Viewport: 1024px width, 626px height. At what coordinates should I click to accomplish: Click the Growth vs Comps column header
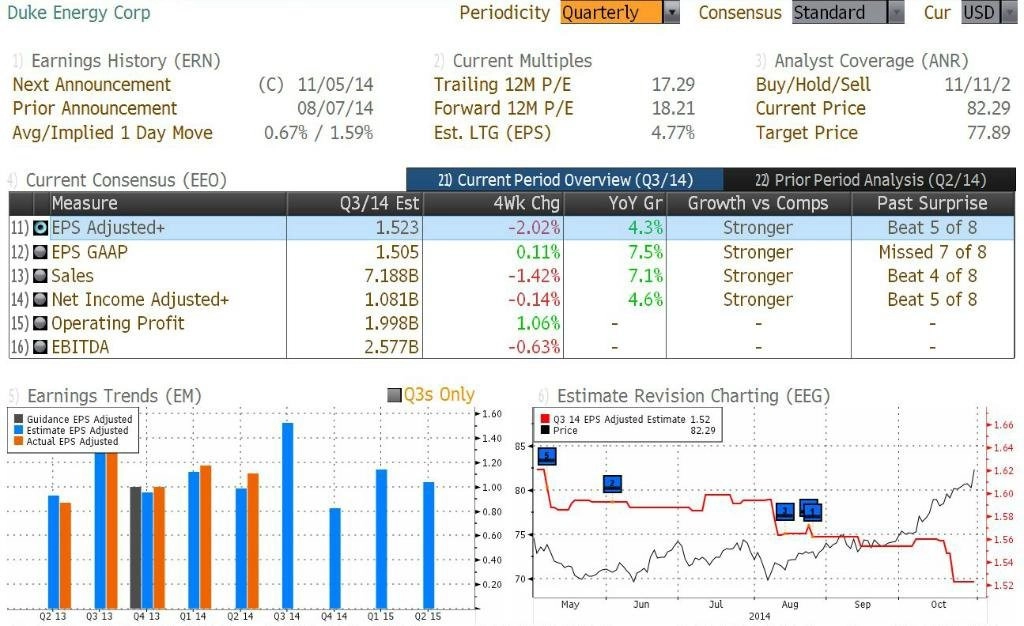coord(758,204)
